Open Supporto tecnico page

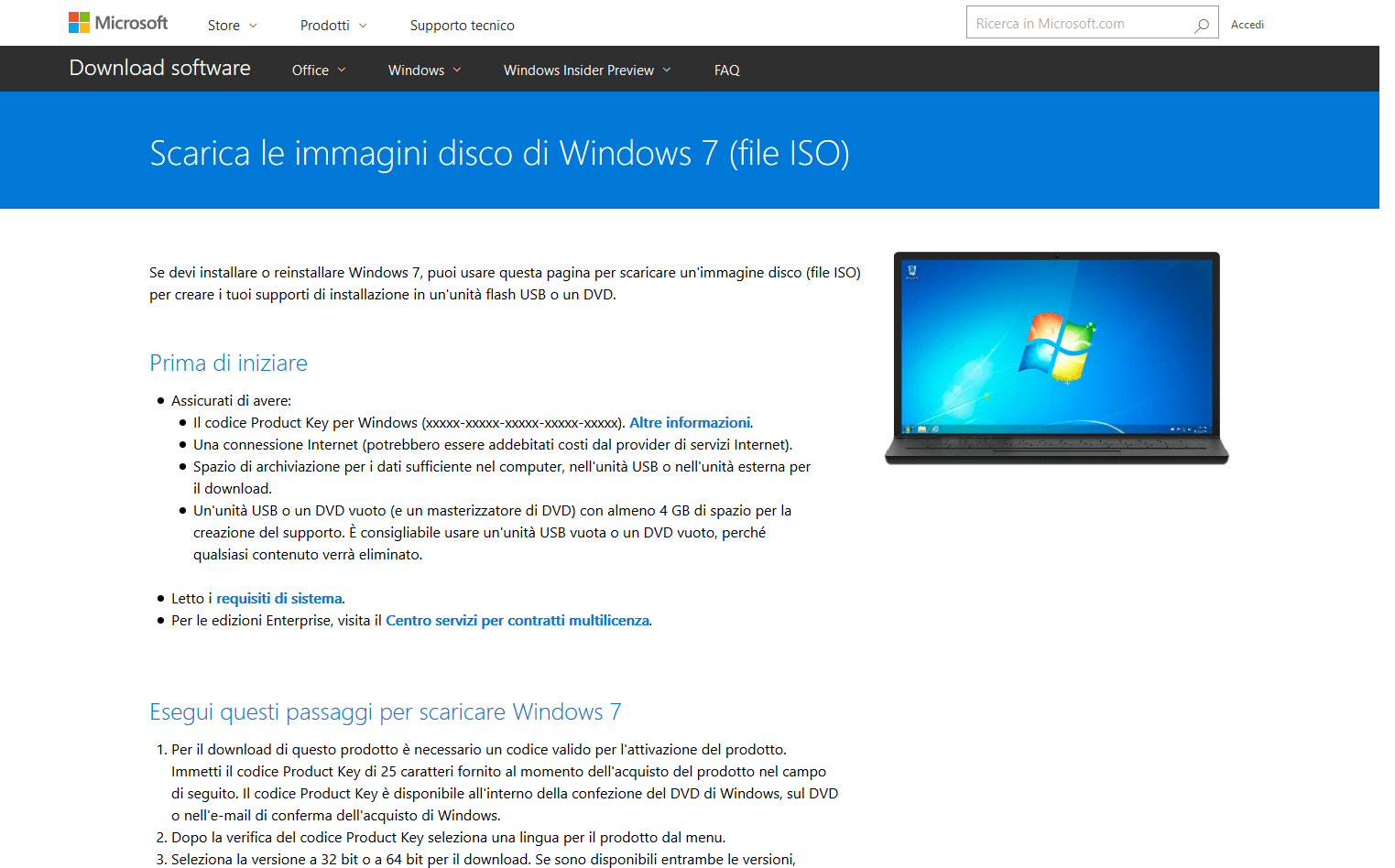(x=462, y=26)
